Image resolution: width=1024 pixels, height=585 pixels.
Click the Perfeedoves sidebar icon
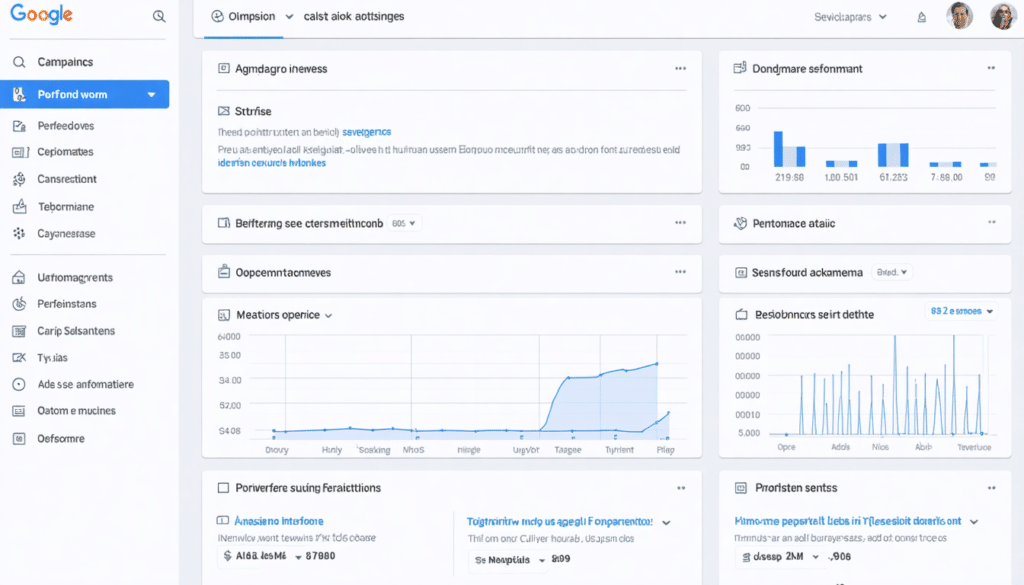(x=19, y=126)
